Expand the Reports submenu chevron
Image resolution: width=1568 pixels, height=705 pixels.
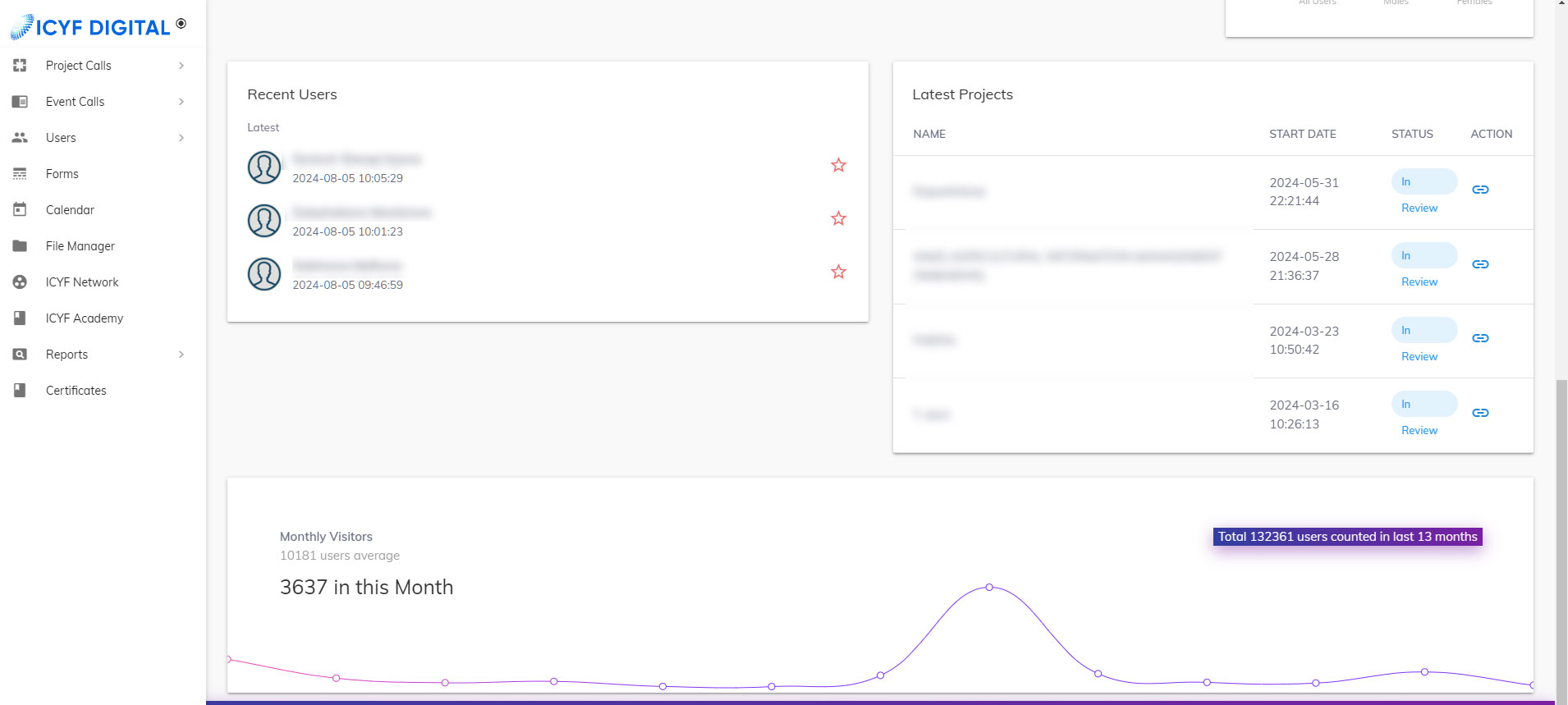[x=181, y=355]
